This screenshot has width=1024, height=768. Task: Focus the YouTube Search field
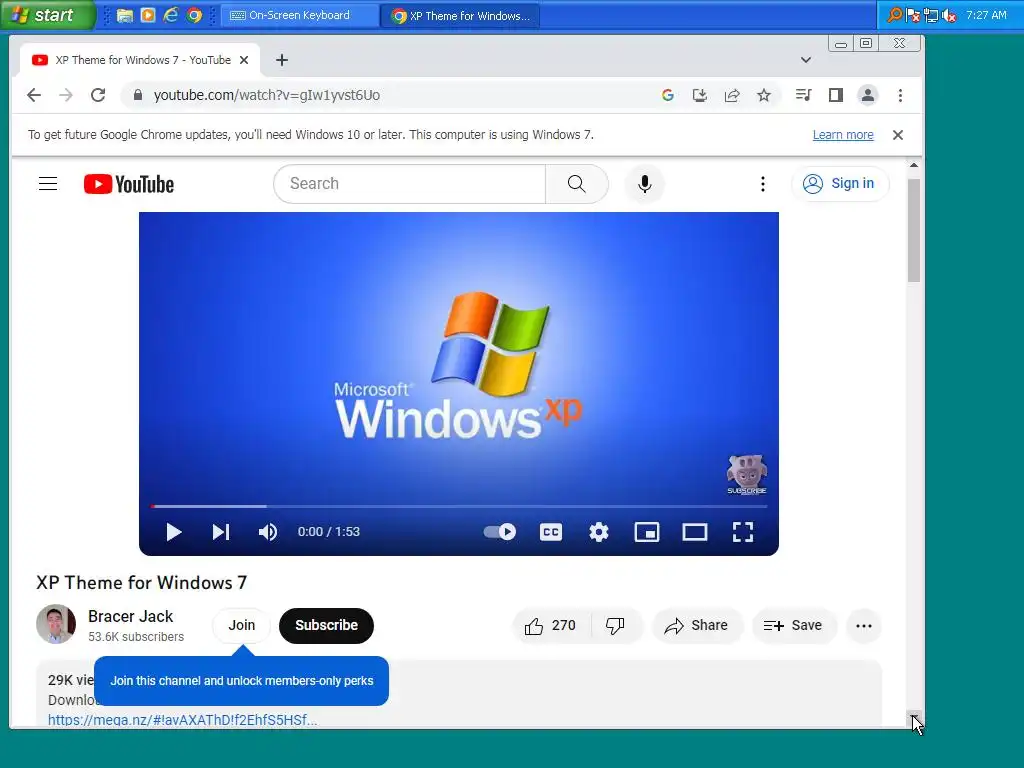tap(409, 184)
